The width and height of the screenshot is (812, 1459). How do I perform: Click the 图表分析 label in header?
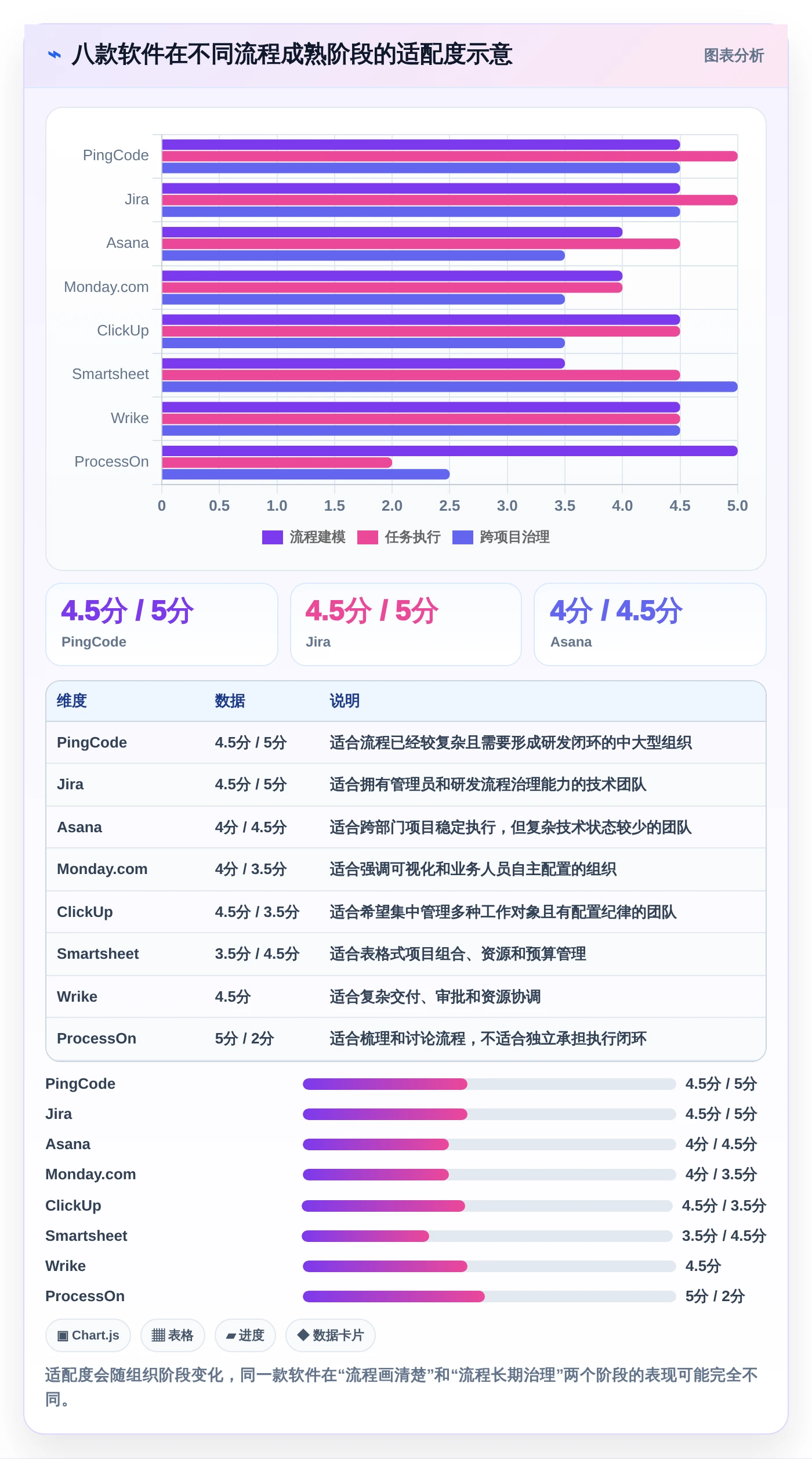point(734,56)
